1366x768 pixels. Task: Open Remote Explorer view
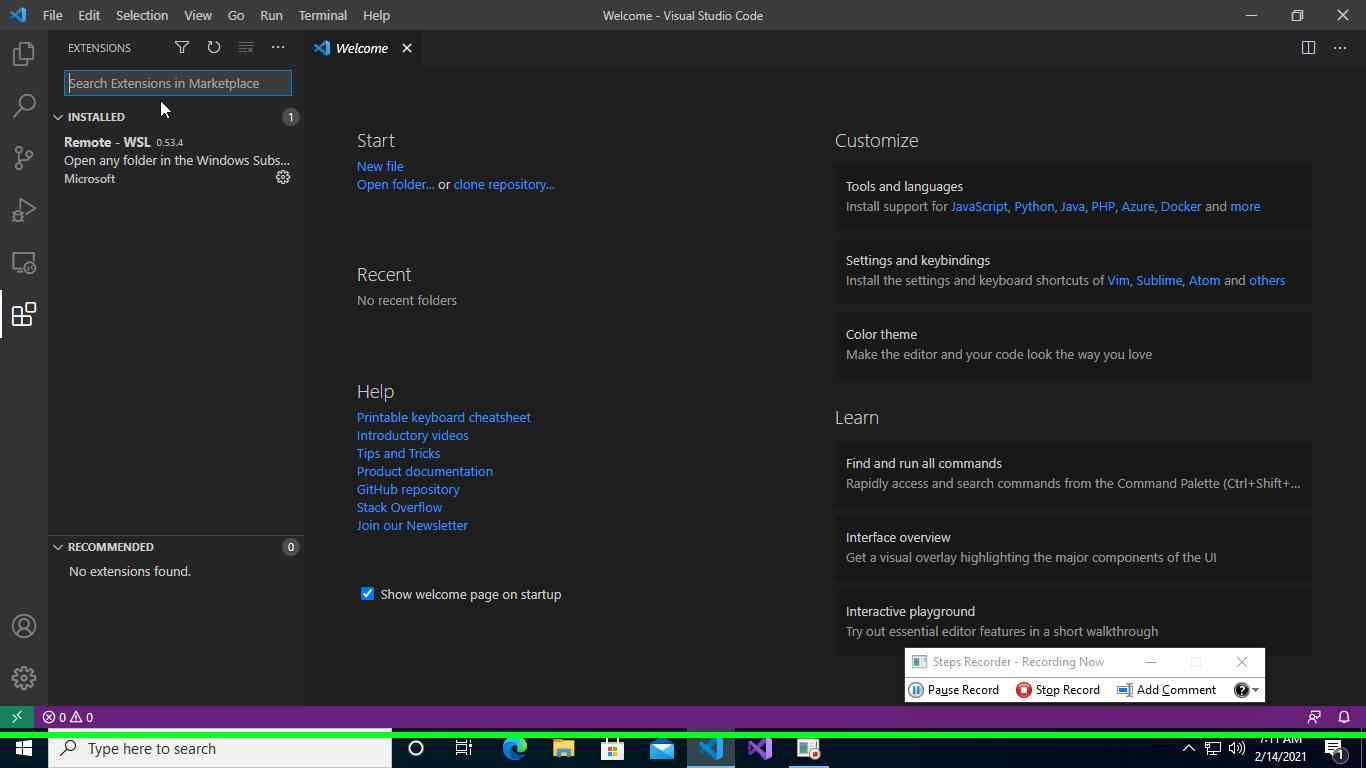24,262
